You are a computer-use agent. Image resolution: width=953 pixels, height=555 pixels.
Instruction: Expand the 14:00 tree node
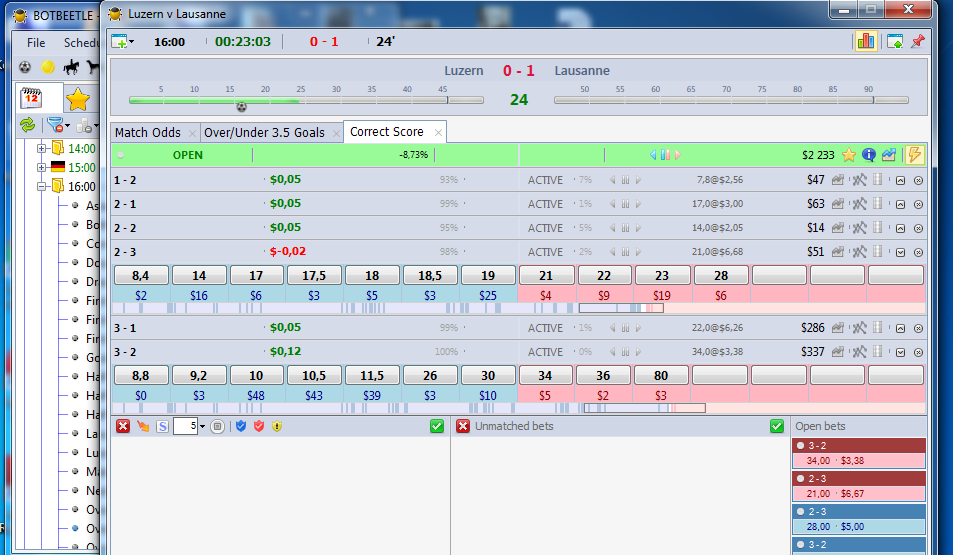pyautogui.click(x=41, y=148)
